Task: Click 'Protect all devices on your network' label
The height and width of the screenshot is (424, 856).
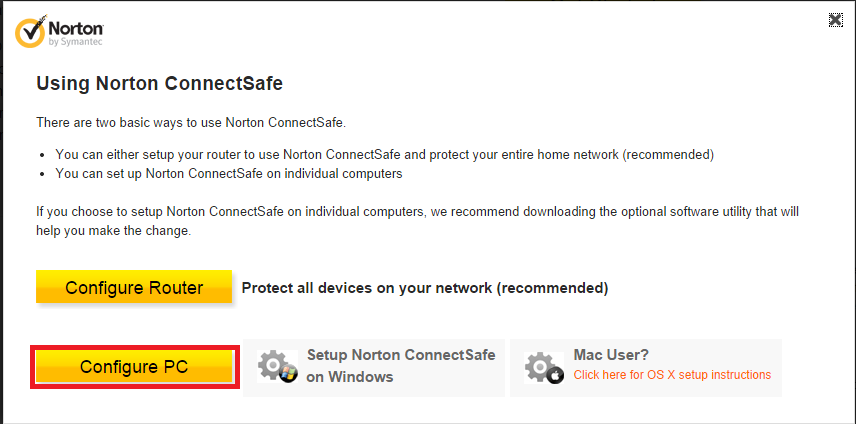Action: (x=425, y=288)
